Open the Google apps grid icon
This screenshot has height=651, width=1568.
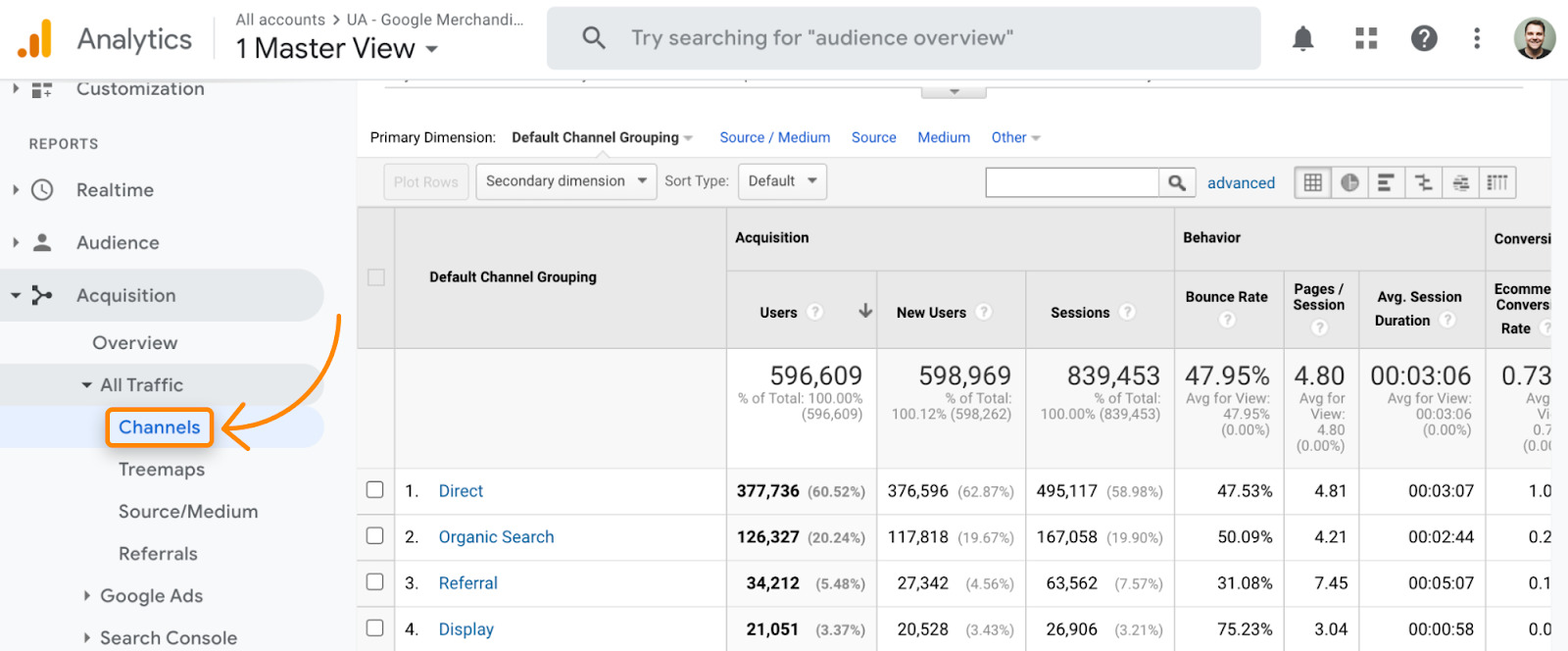click(1366, 38)
